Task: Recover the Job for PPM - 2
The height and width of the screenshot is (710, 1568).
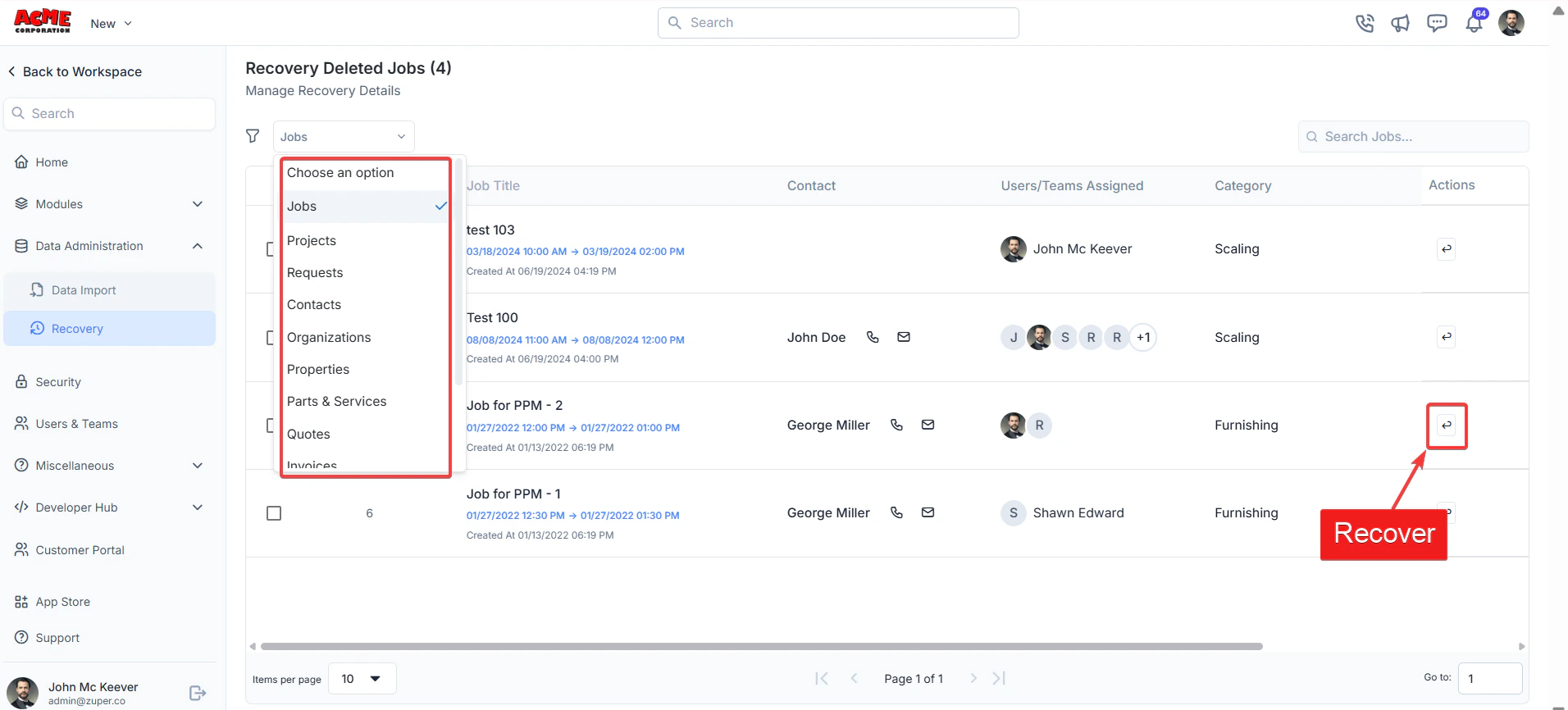Action: click(1447, 425)
